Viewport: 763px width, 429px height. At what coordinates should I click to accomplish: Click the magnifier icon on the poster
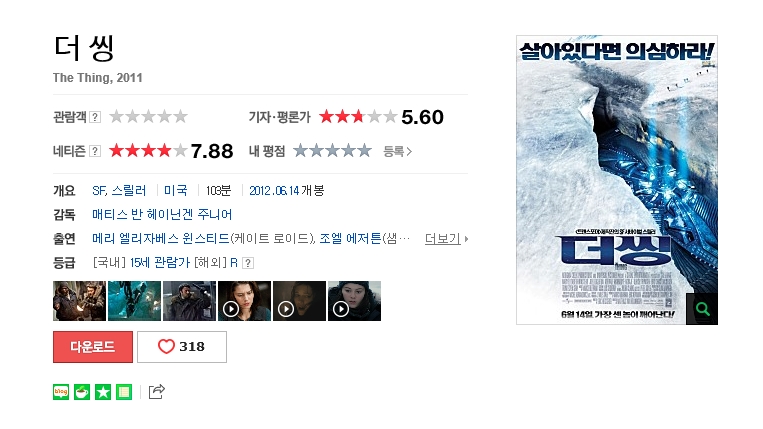pos(702,309)
